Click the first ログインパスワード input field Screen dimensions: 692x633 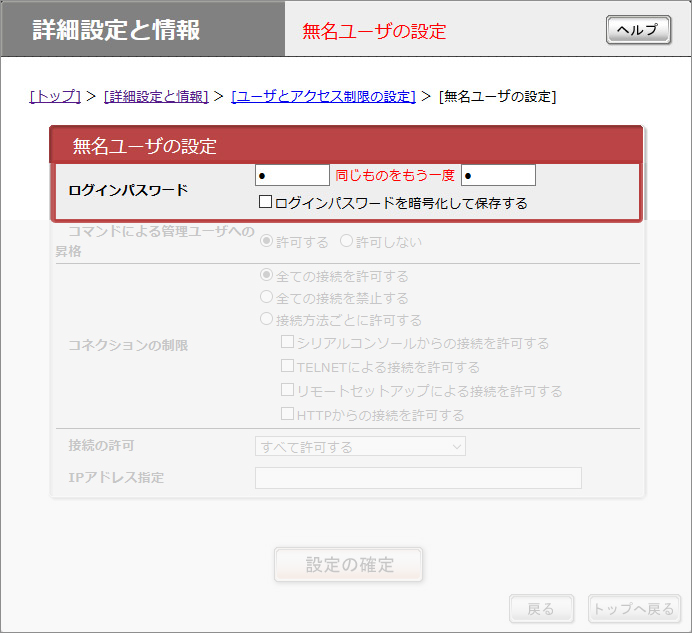(292, 176)
